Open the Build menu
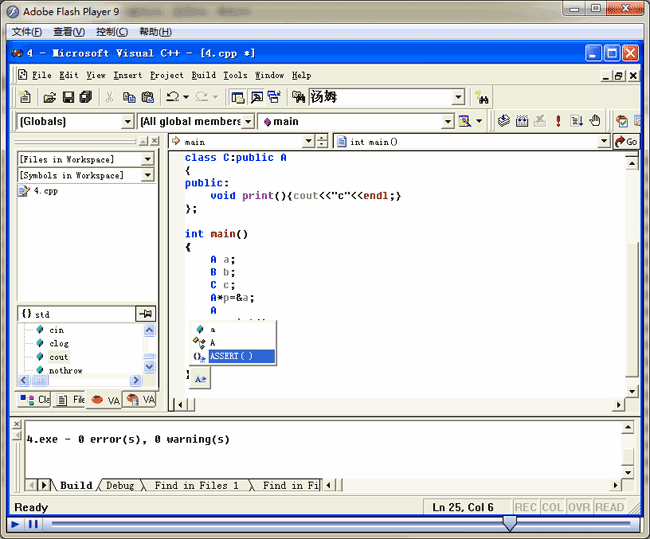The height and width of the screenshot is (539, 650). point(203,75)
